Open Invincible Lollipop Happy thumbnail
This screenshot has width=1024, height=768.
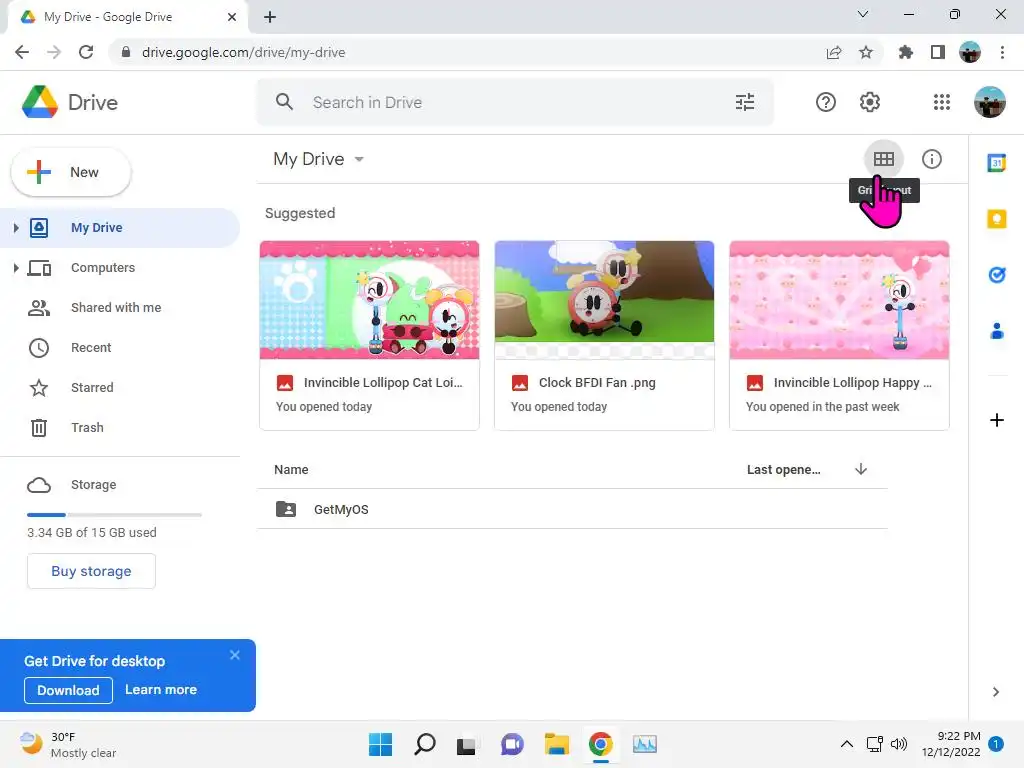pos(839,300)
